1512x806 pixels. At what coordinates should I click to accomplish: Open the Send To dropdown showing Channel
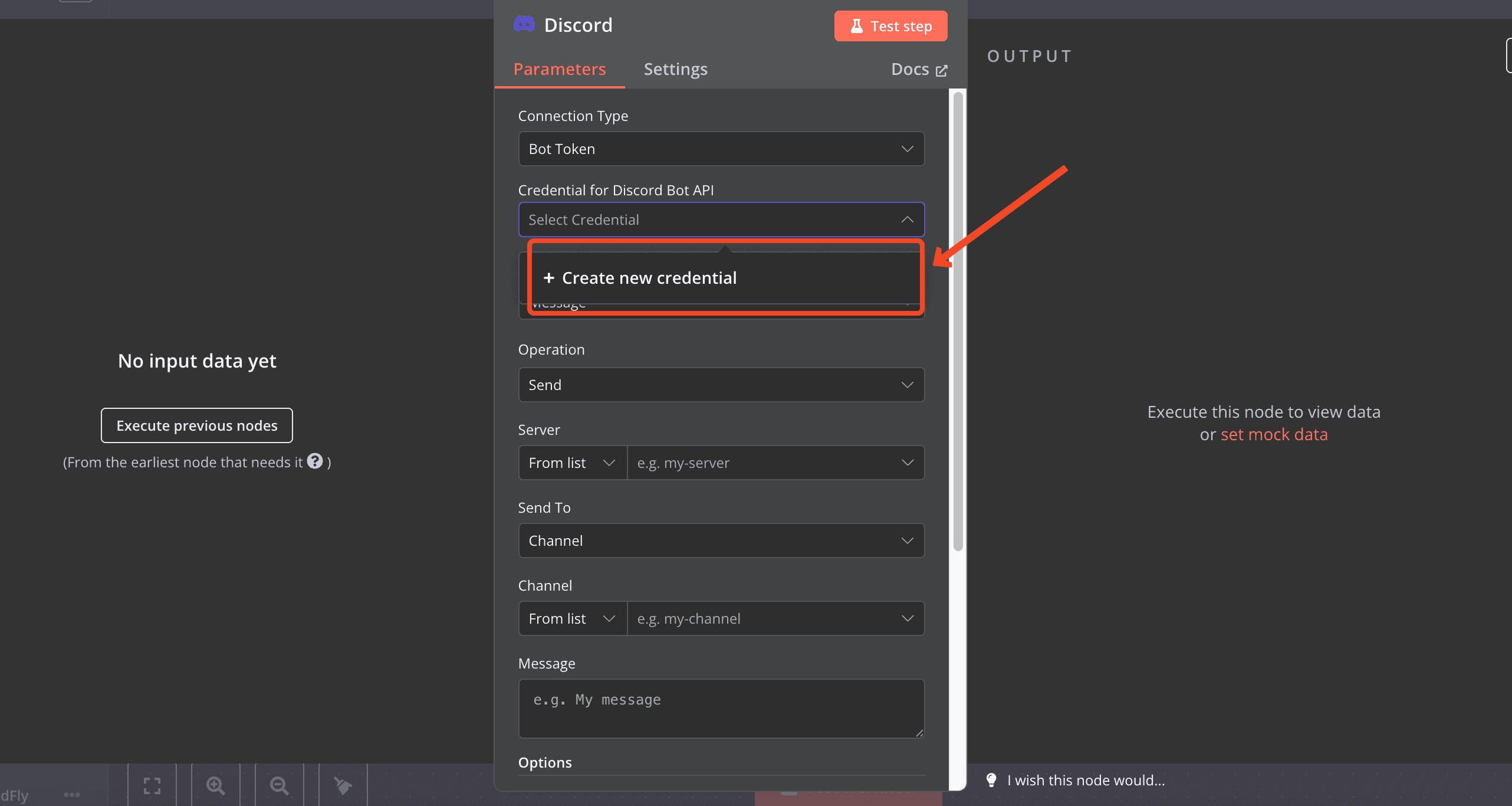[721, 540]
